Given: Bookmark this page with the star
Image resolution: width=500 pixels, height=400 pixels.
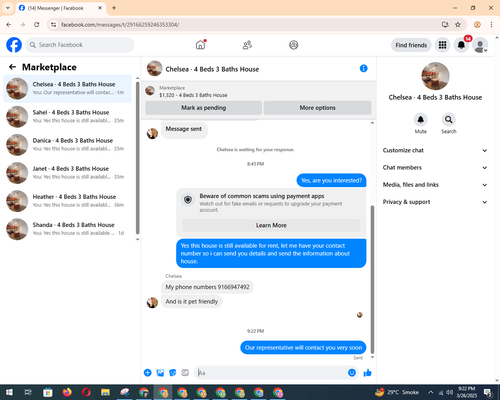Looking at the screenshot, I should point(458,25).
